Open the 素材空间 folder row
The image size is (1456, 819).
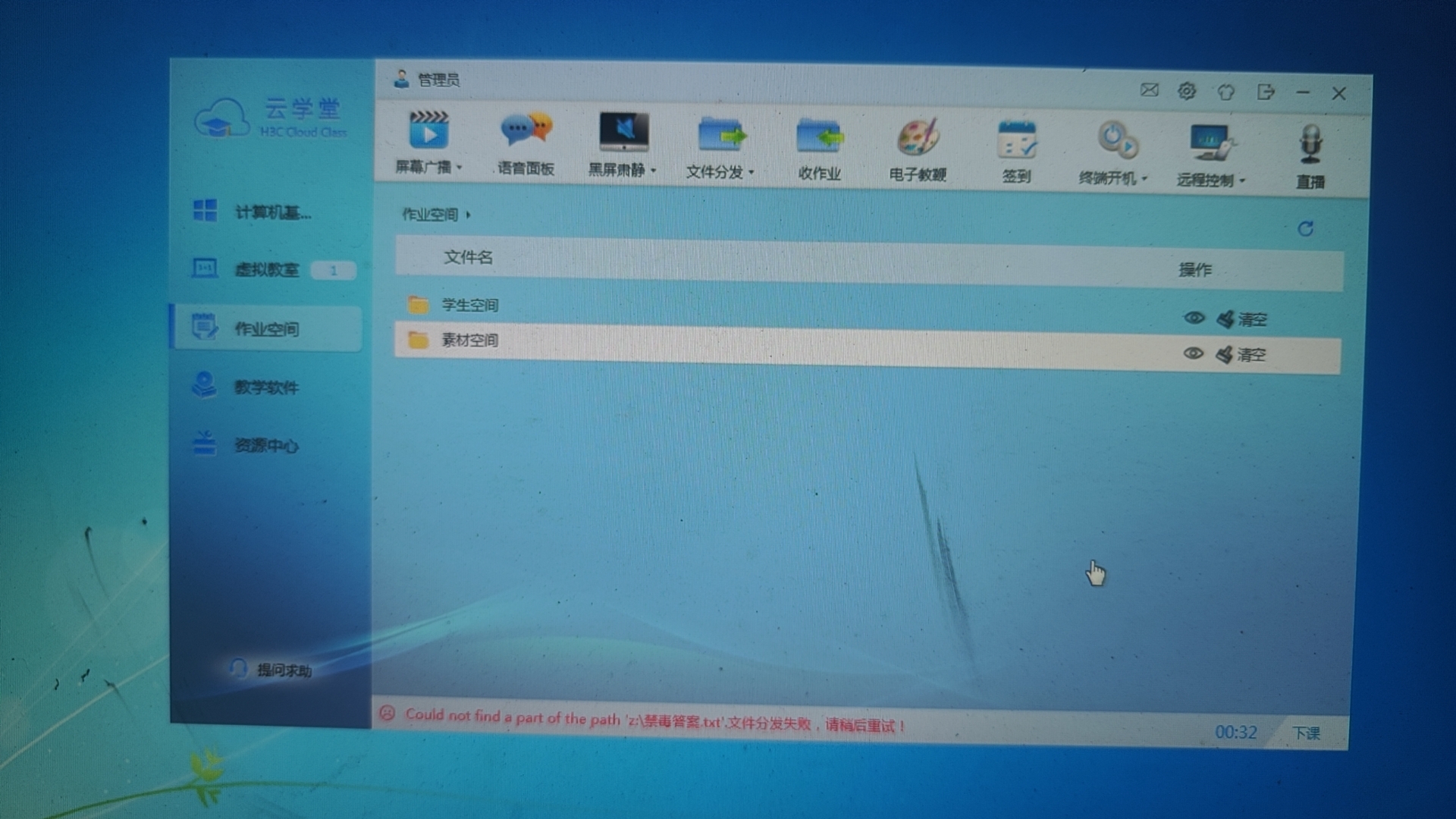point(470,340)
